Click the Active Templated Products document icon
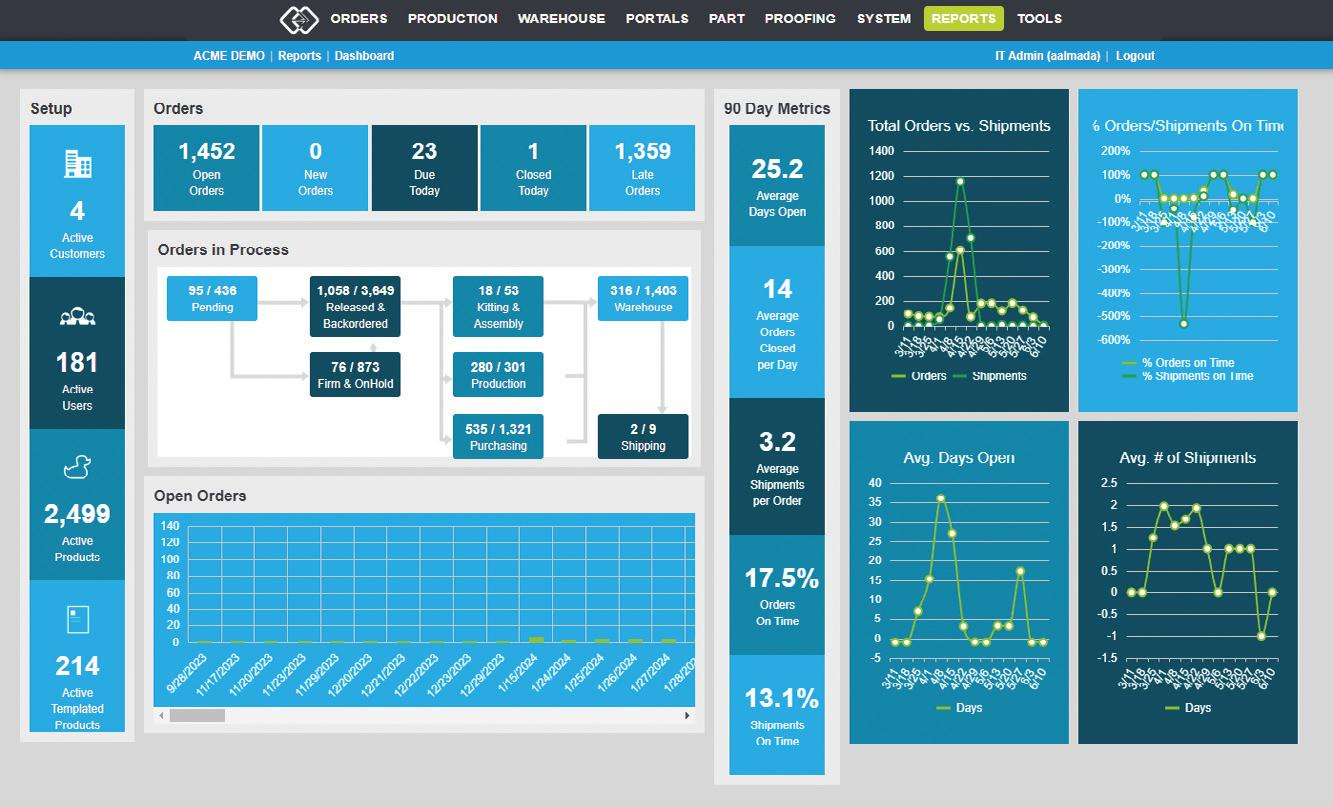 pyautogui.click(x=77, y=619)
